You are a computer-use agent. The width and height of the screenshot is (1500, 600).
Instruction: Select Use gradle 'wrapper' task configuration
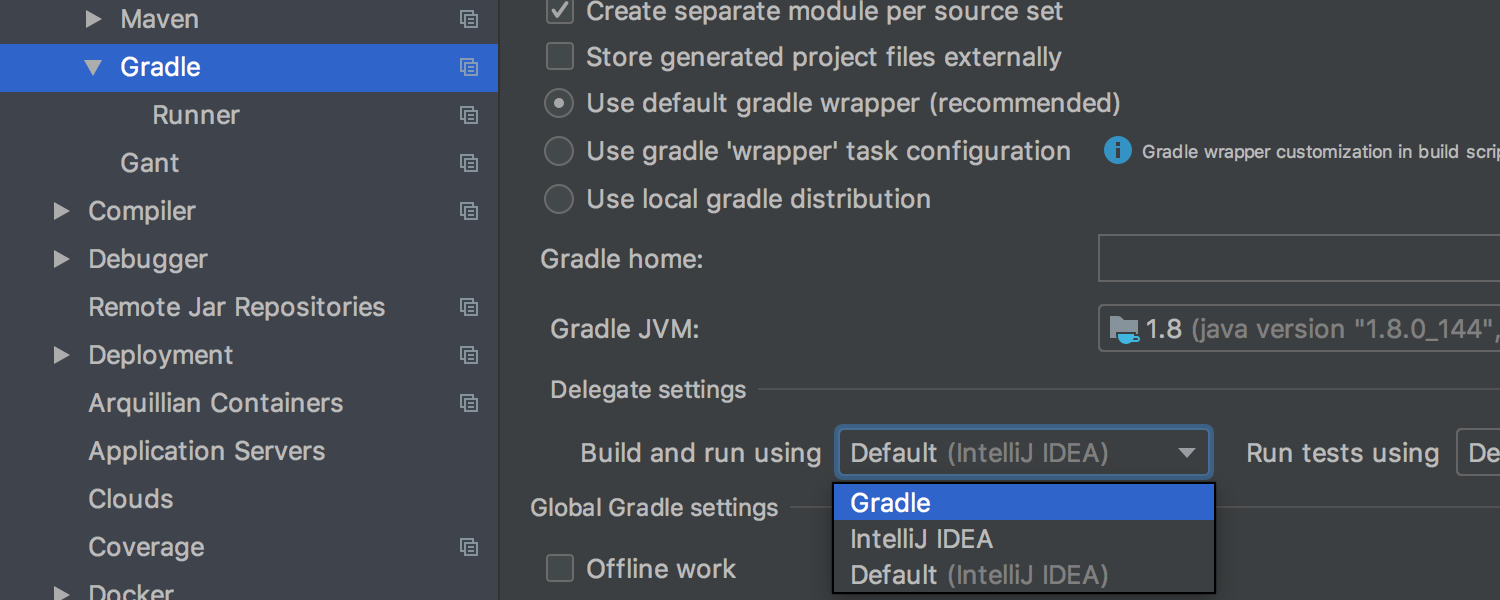(x=559, y=151)
